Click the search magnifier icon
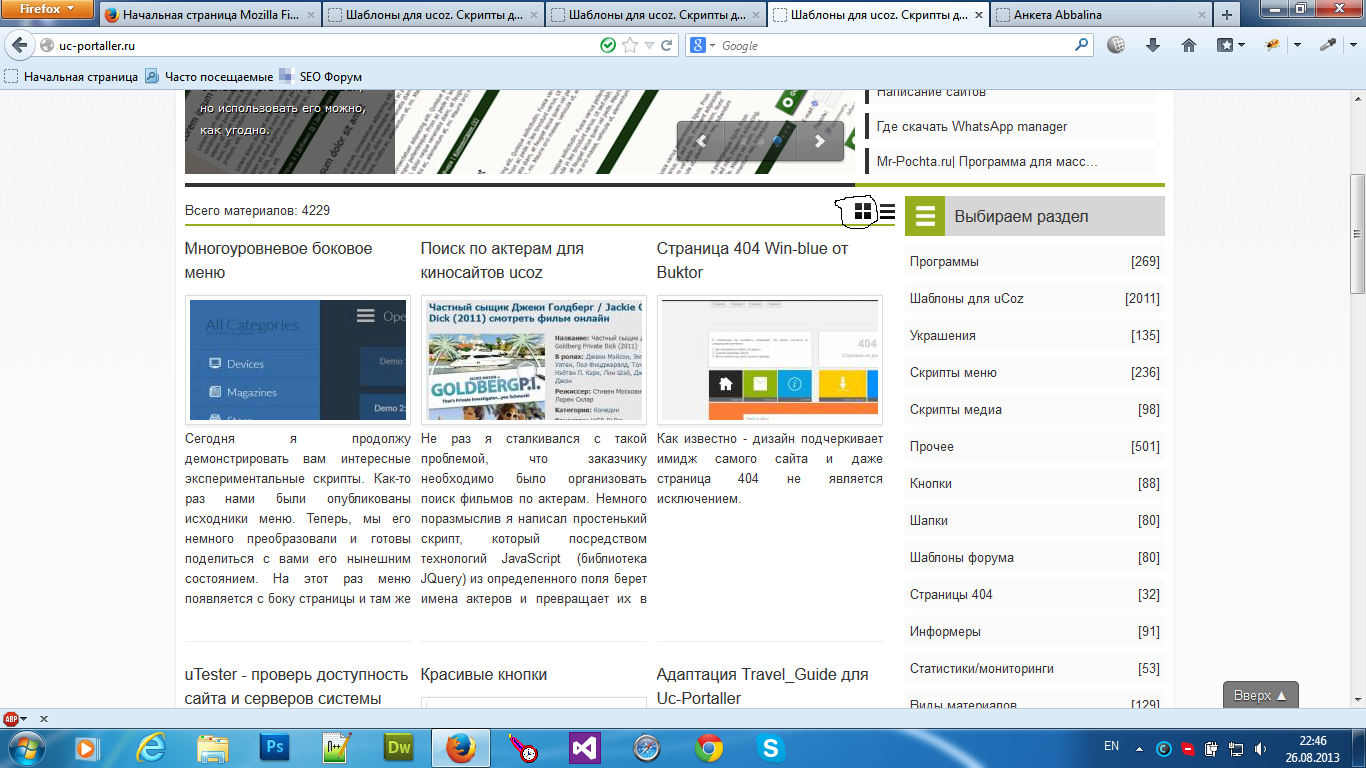Screen dimensions: 1366x768 point(1081,45)
